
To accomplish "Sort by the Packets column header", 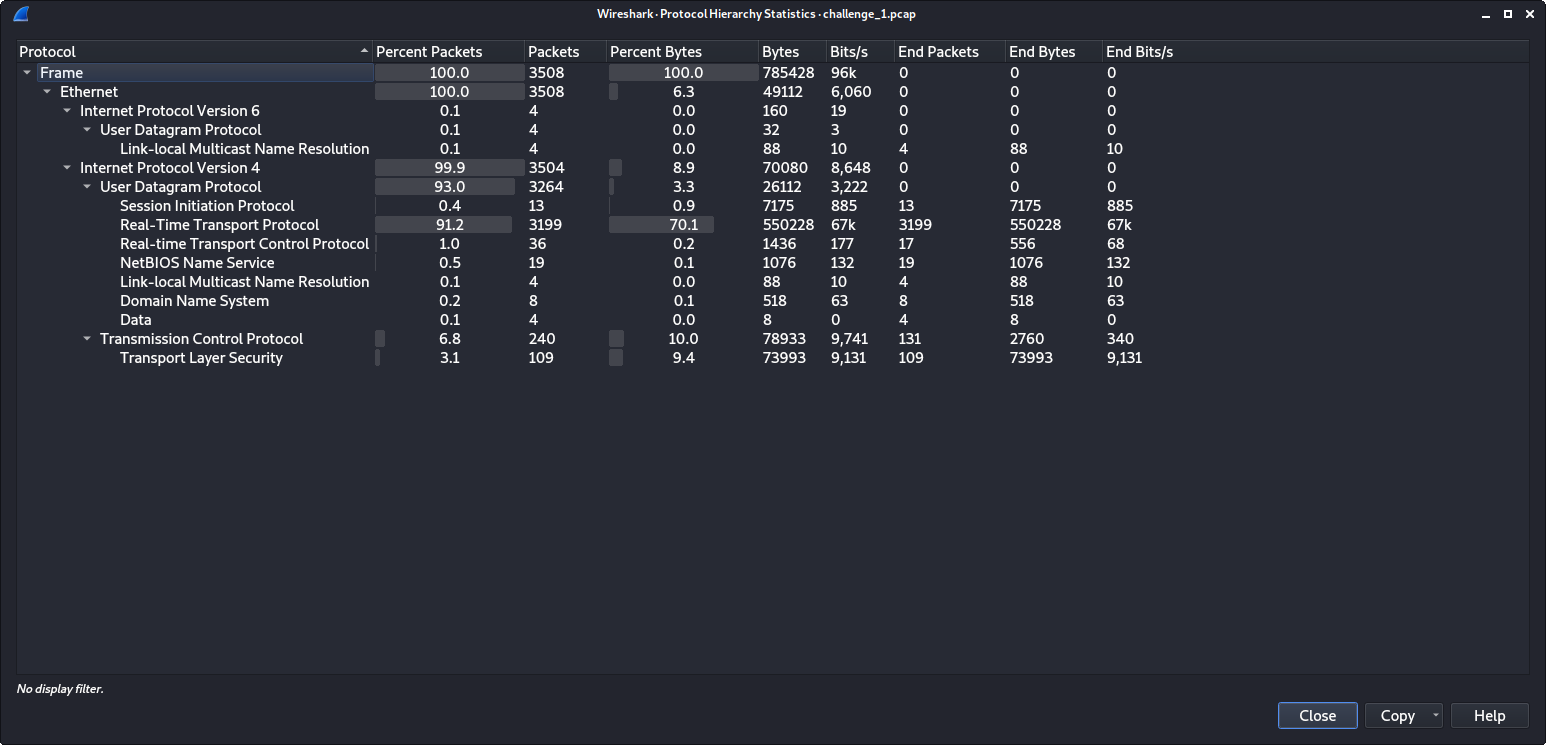I will tap(566, 52).
